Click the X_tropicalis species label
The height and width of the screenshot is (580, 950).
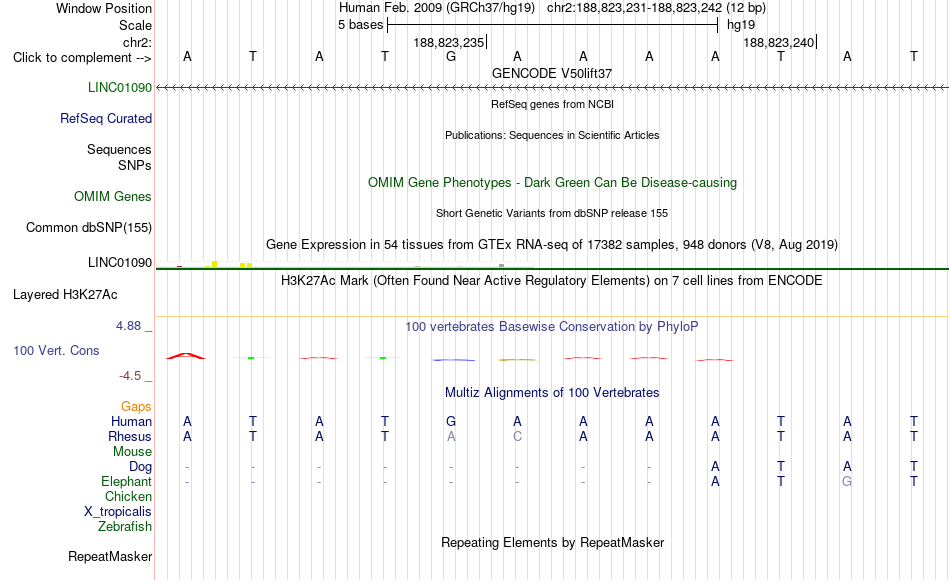(x=118, y=512)
